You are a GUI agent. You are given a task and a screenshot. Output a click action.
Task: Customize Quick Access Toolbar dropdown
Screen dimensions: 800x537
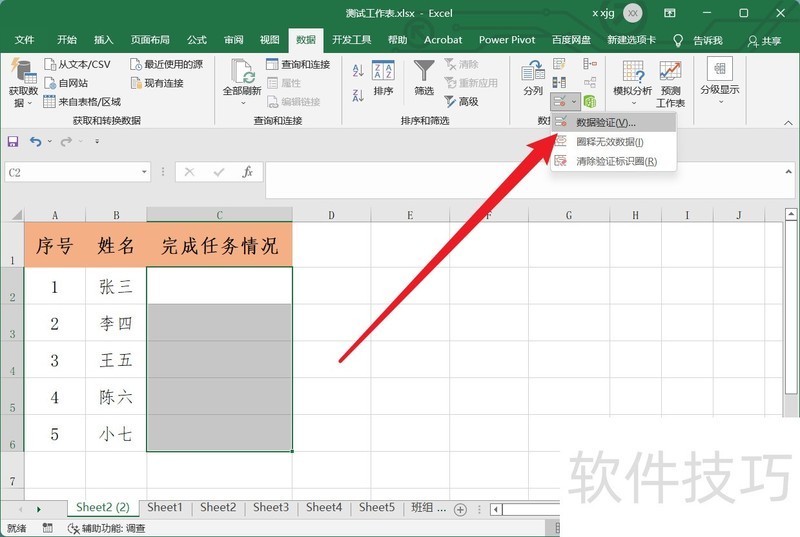(x=97, y=141)
